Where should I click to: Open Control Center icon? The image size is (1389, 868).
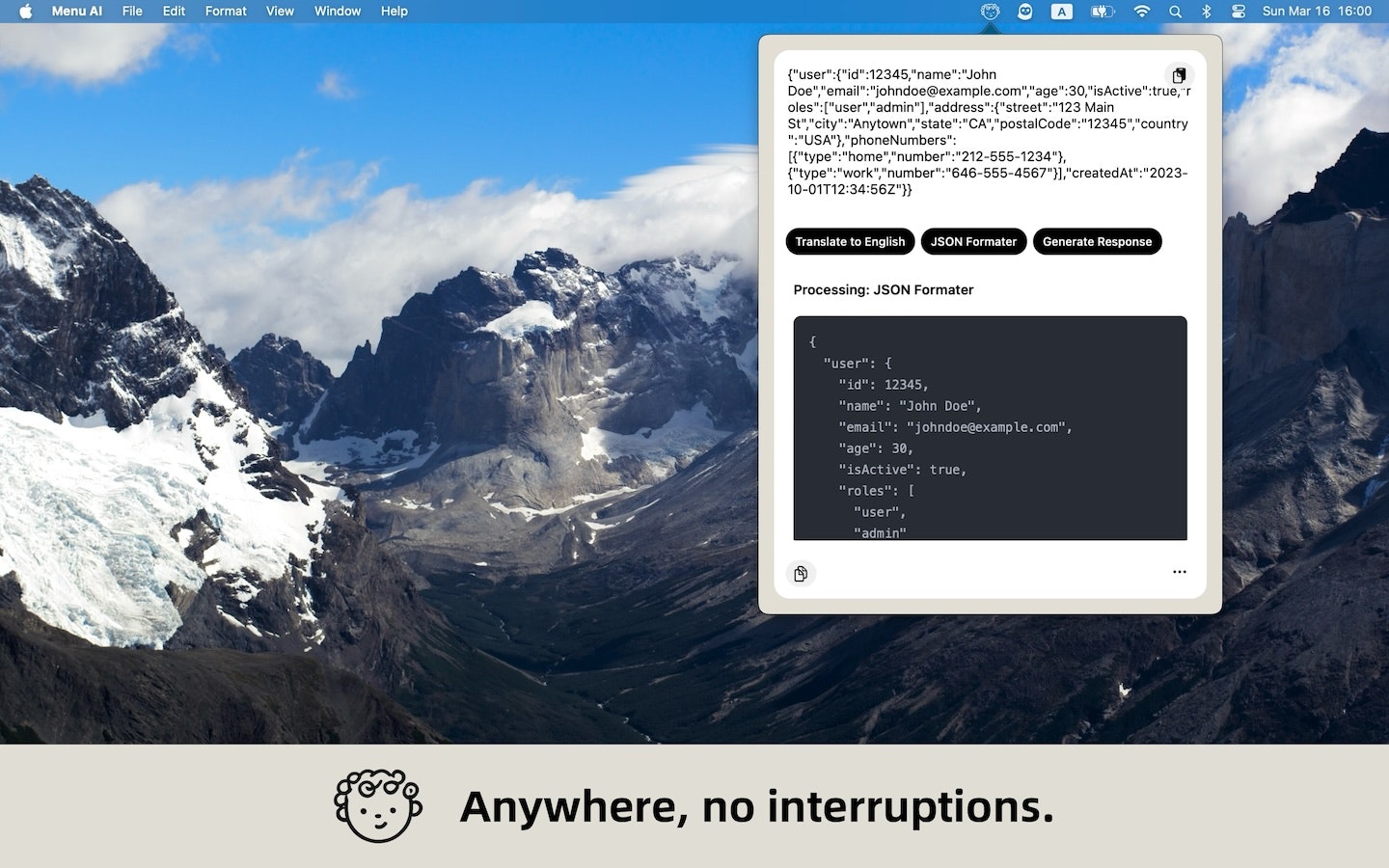coord(1239,12)
